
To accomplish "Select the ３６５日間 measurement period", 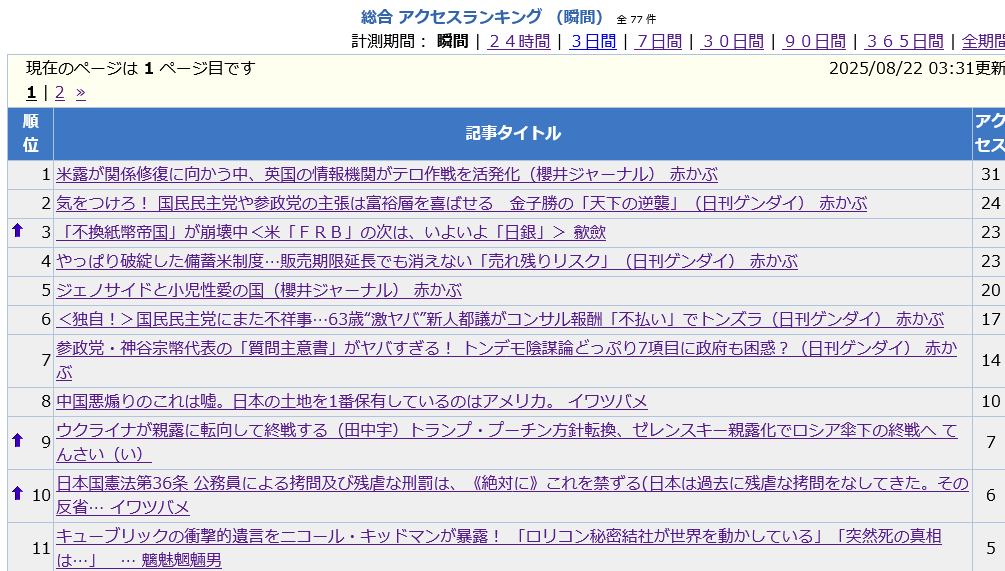I will click(x=904, y=42).
